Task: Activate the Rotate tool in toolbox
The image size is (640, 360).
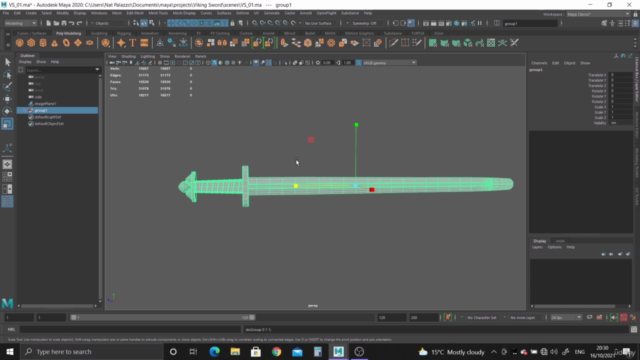Action: pos(7,111)
